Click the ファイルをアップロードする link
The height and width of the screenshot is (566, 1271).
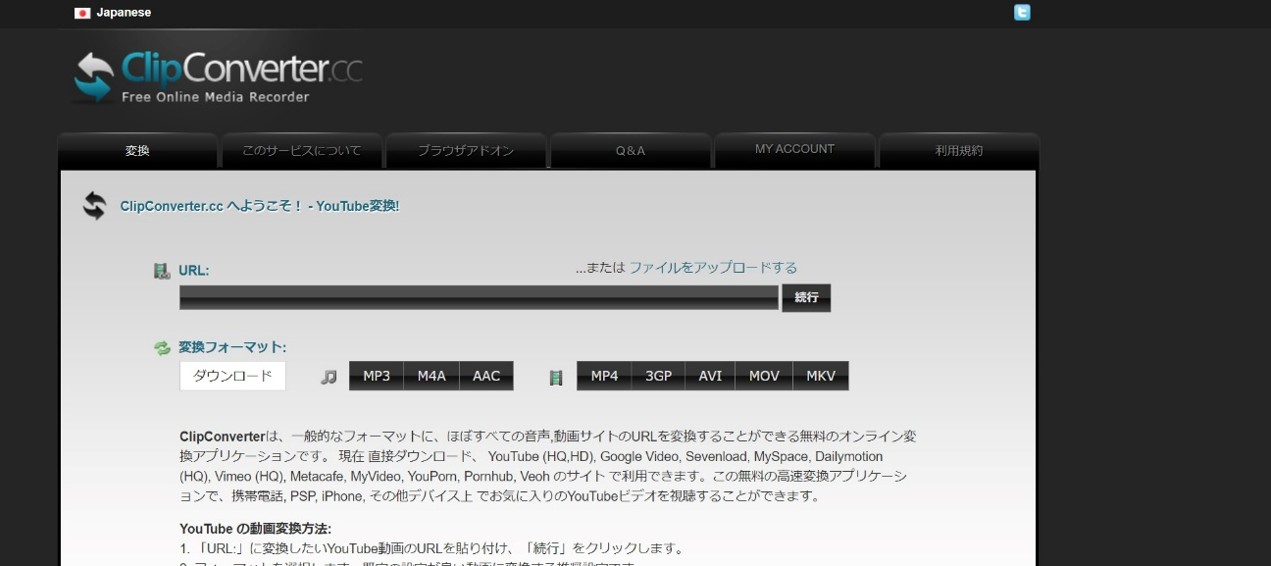click(713, 268)
